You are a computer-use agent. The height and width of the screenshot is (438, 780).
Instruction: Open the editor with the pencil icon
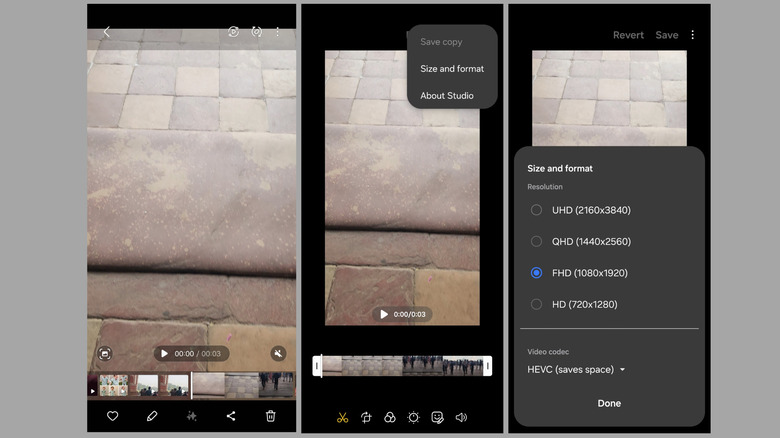[x=152, y=416]
